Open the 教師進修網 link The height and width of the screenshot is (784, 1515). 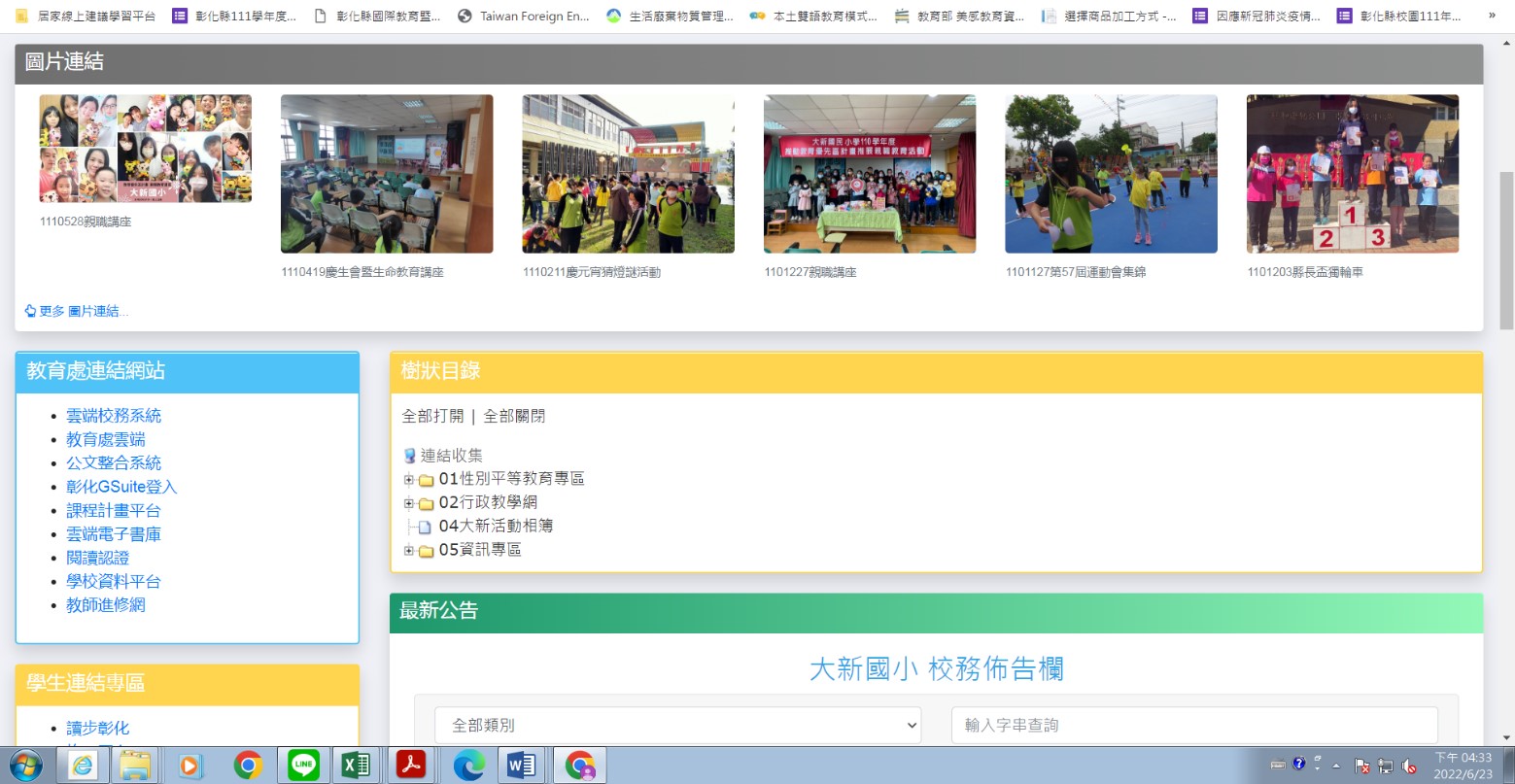click(106, 605)
